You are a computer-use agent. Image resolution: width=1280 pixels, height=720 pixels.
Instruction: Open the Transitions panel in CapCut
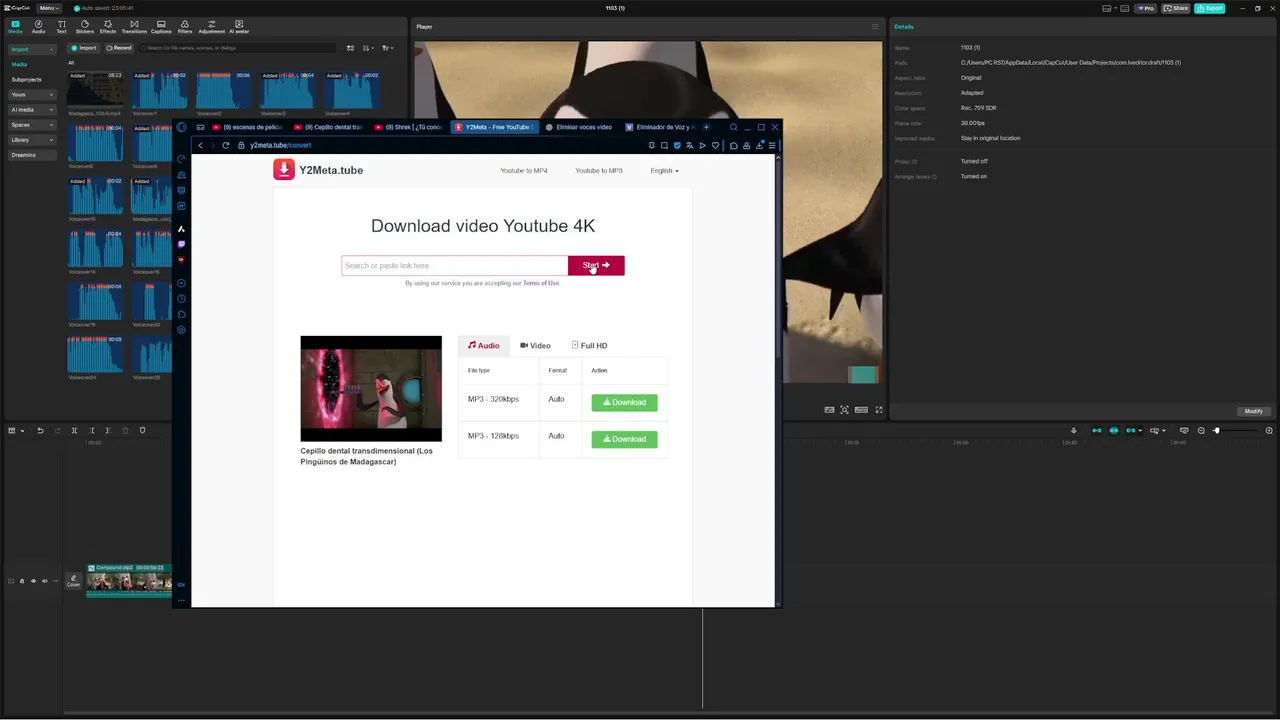(134, 26)
